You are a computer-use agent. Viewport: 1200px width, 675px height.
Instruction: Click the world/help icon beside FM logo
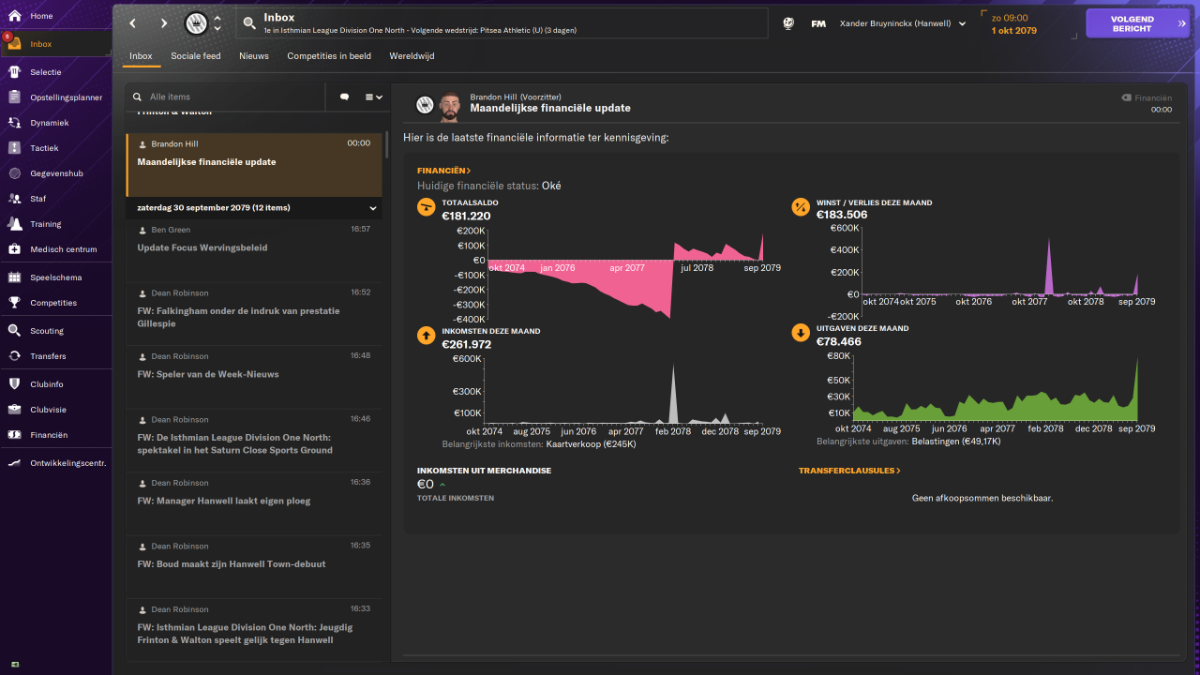click(788, 23)
